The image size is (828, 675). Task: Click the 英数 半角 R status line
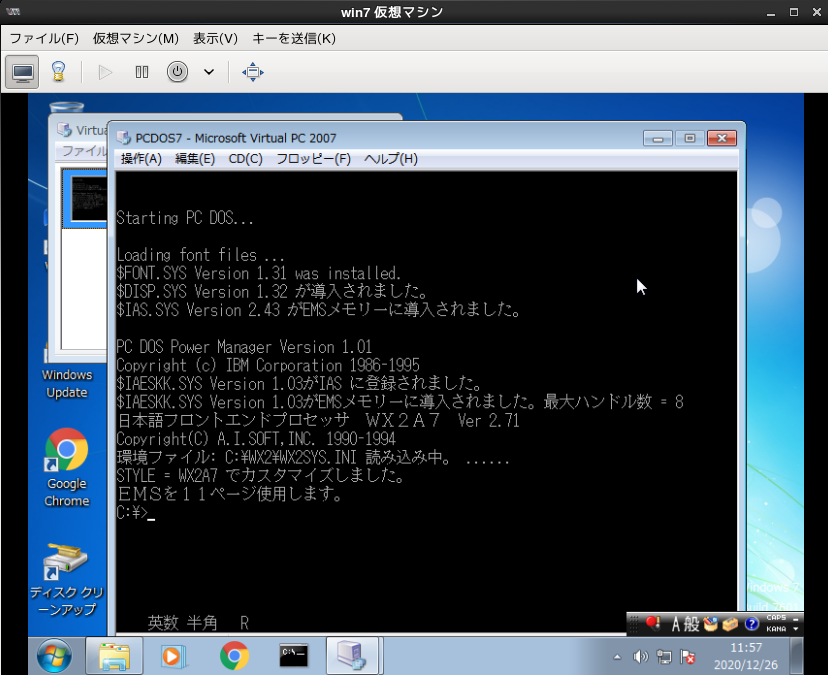tap(198, 623)
